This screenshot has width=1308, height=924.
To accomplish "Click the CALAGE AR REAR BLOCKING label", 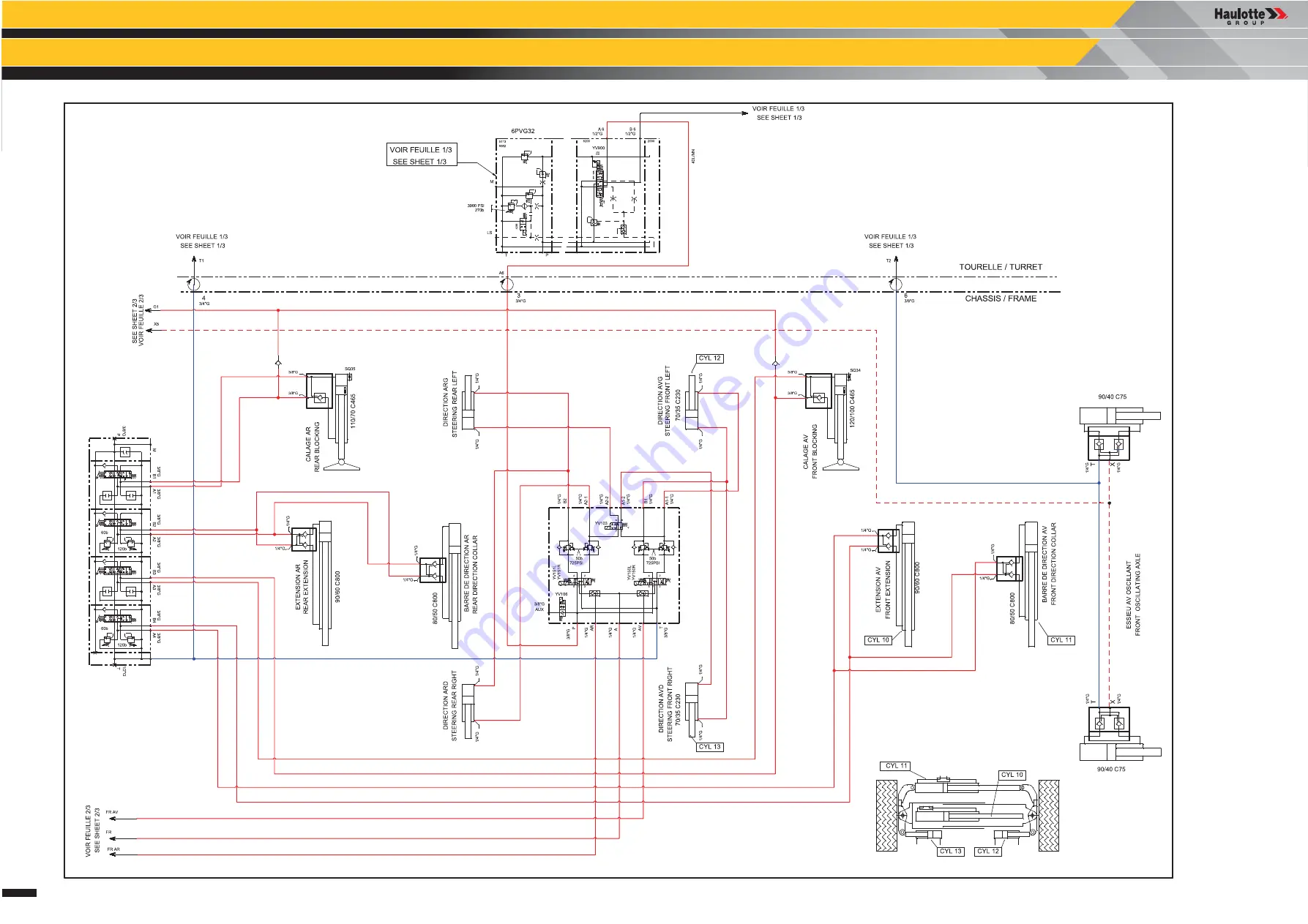I will tap(313, 447).
